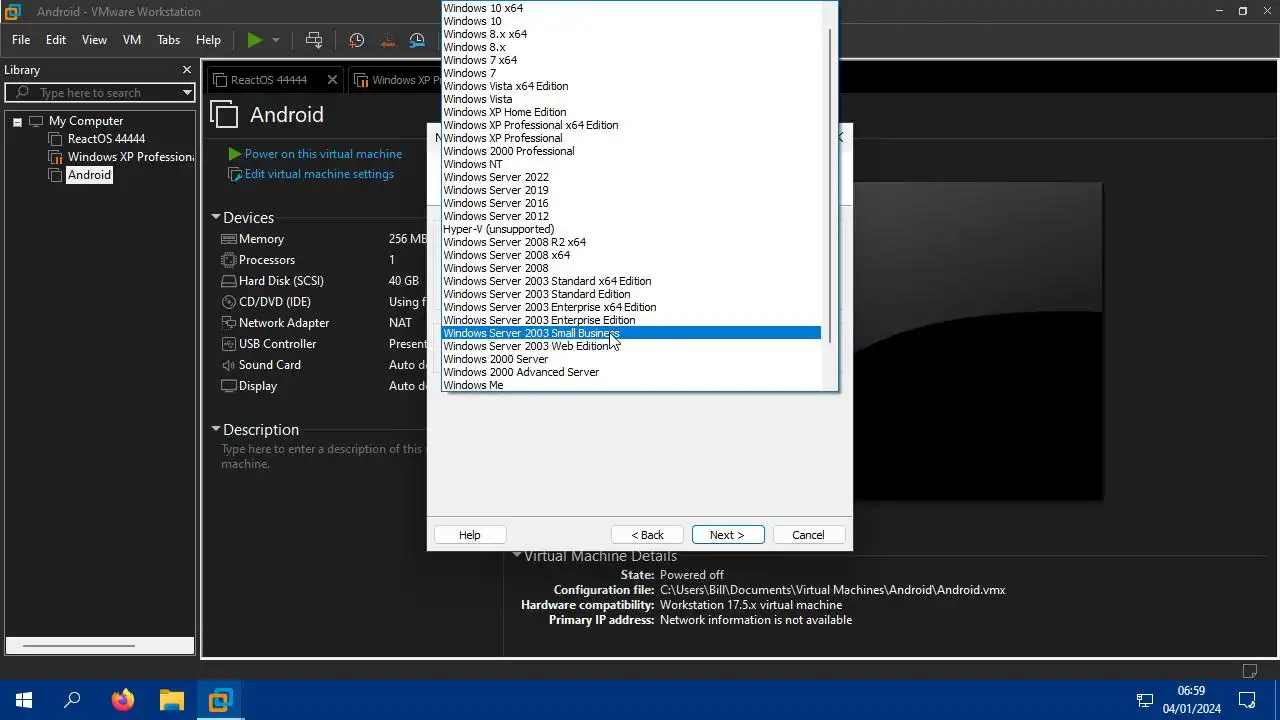This screenshot has height=720, width=1280.
Task: Choose Windows Server 2008 R2 x64 option
Action: coord(631,242)
